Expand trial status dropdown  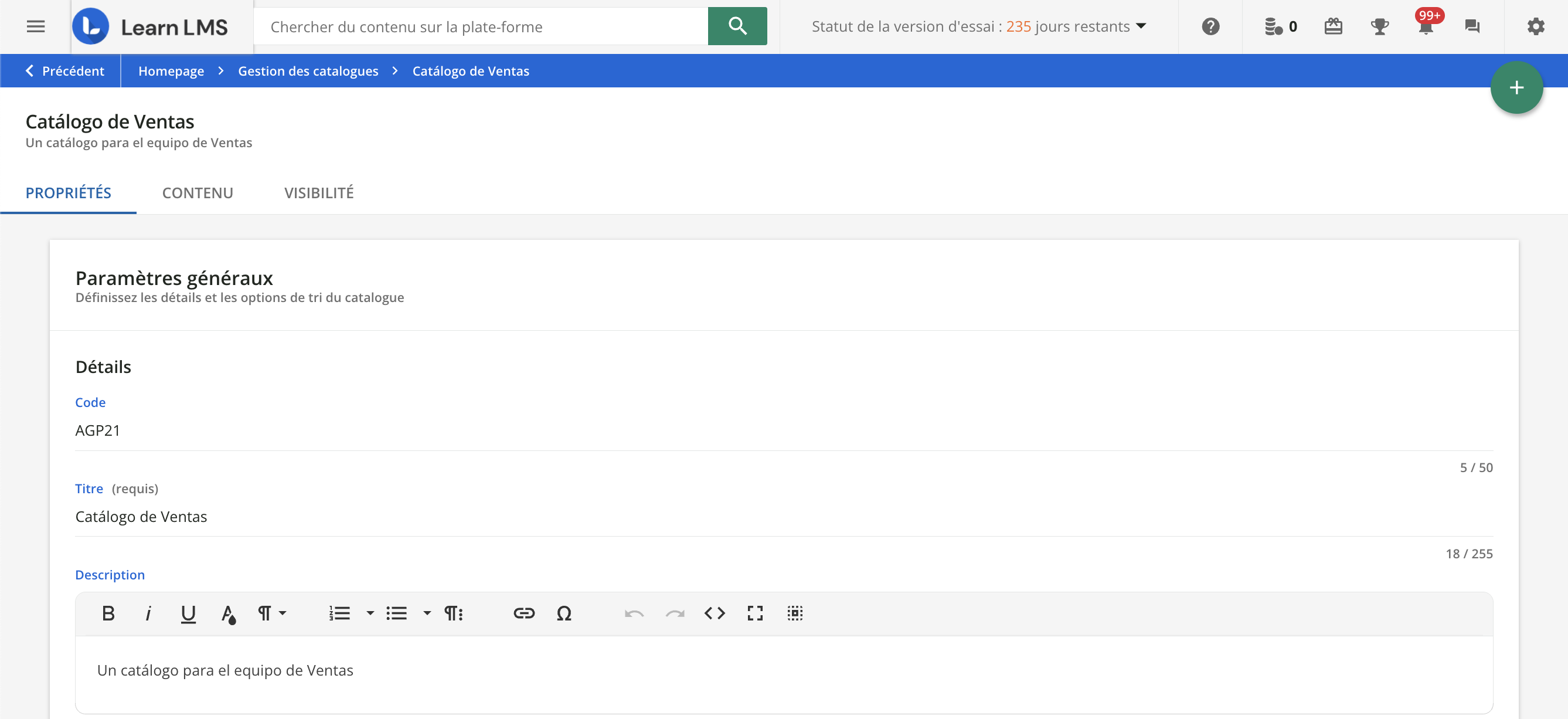[1141, 26]
